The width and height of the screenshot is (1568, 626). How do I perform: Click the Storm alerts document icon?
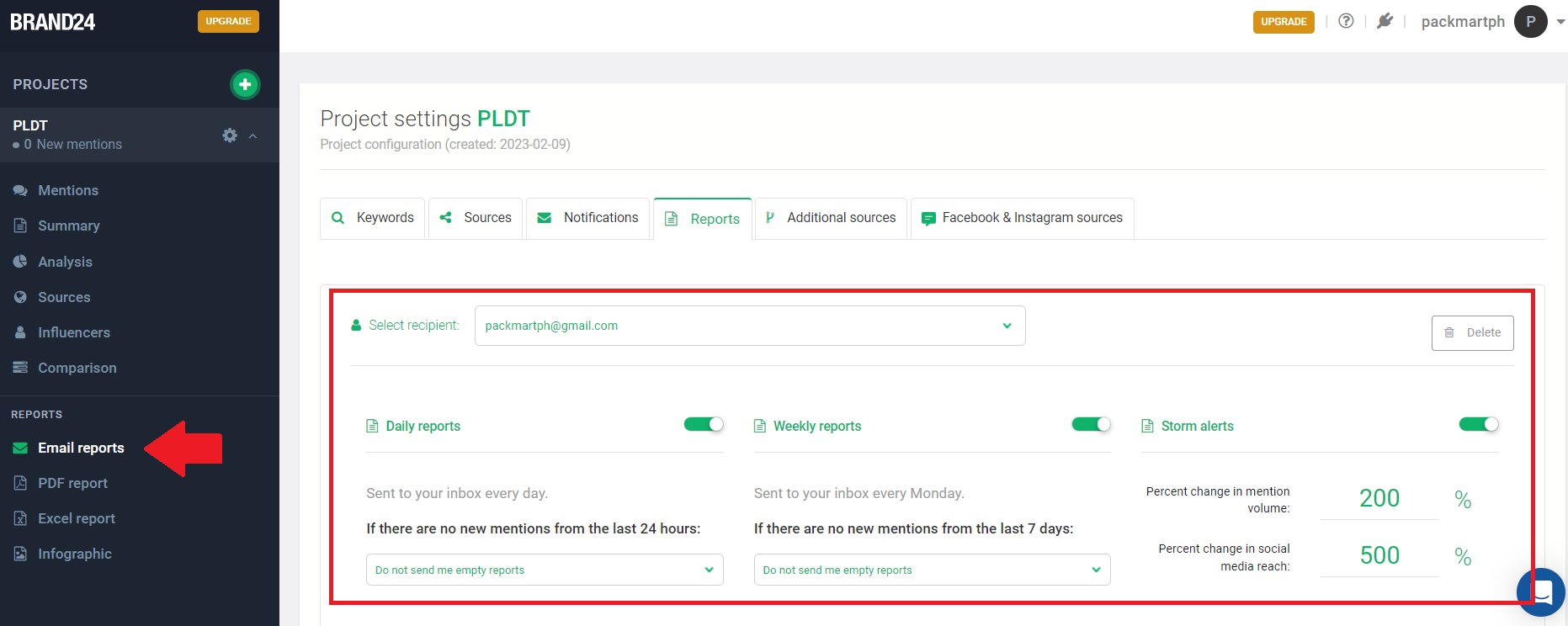pos(1147,426)
